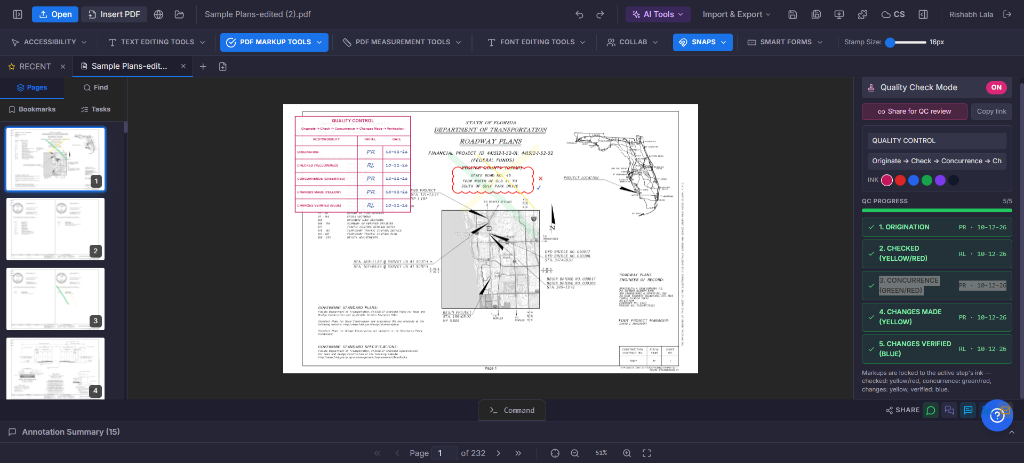Adjust the Stamp Size slider

906,42
